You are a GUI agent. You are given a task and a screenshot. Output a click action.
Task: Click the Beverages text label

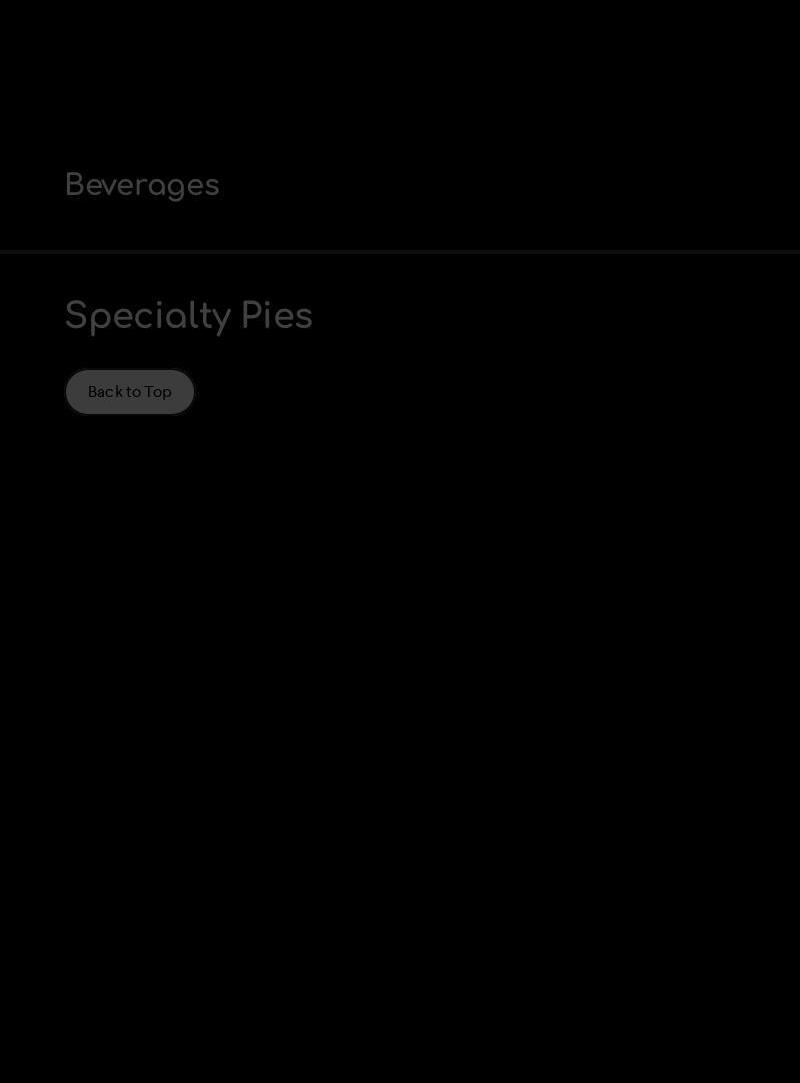[x=142, y=185]
